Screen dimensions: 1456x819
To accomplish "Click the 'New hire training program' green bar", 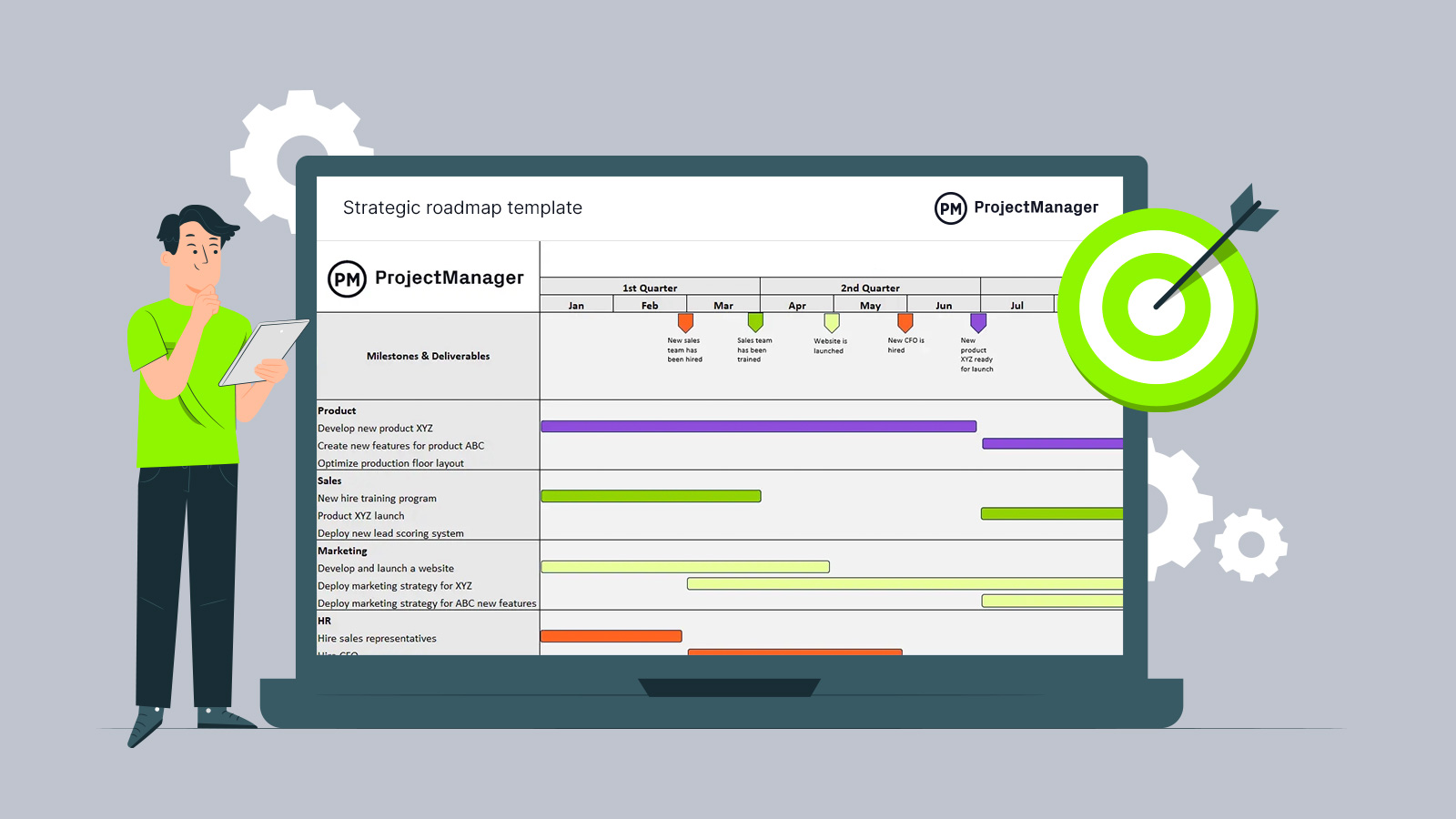I will (651, 496).
